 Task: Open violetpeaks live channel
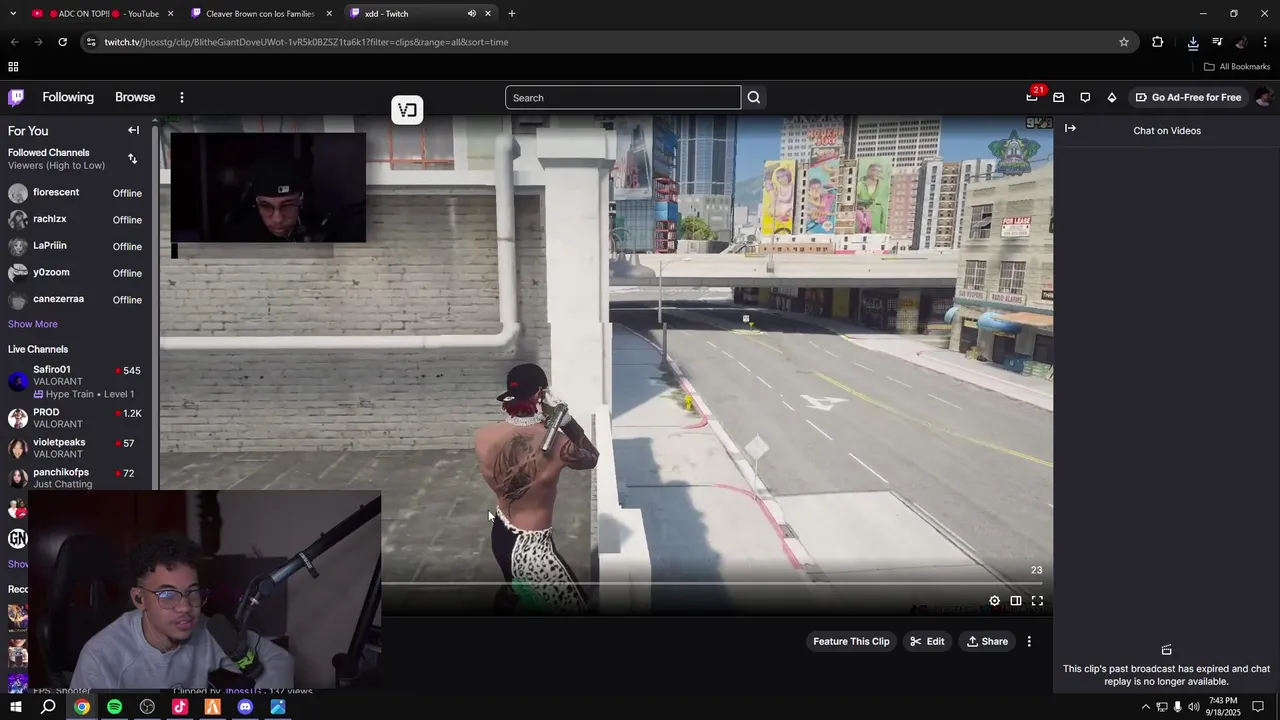coord(76,448)
